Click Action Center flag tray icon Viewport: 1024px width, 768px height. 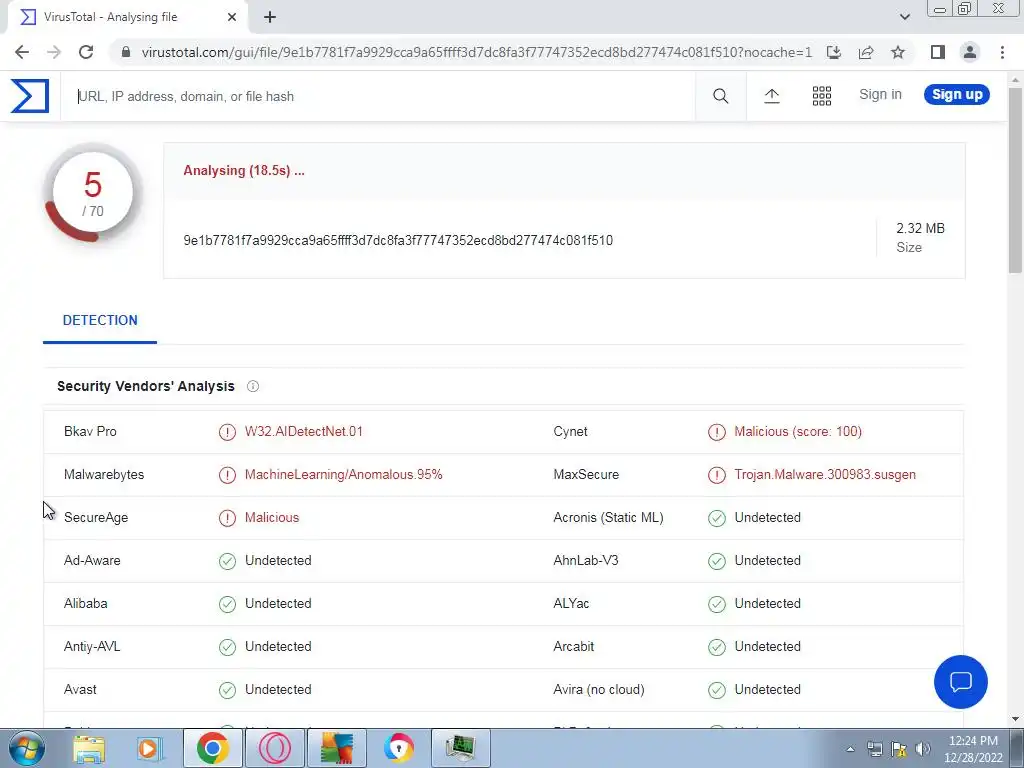tap(899, 749)
